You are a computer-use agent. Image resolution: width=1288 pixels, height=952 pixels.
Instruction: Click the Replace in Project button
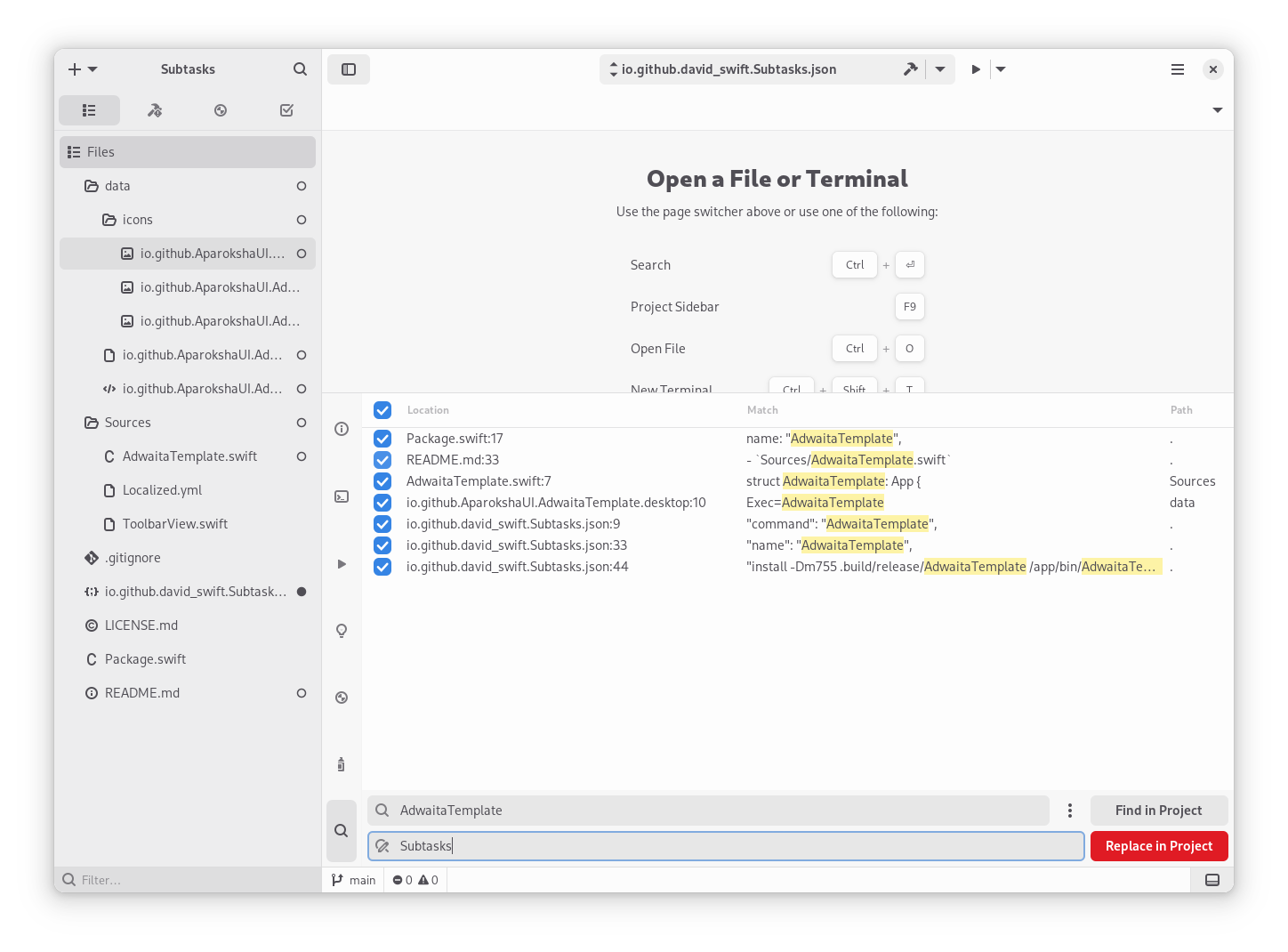[x=1158, y=846]
